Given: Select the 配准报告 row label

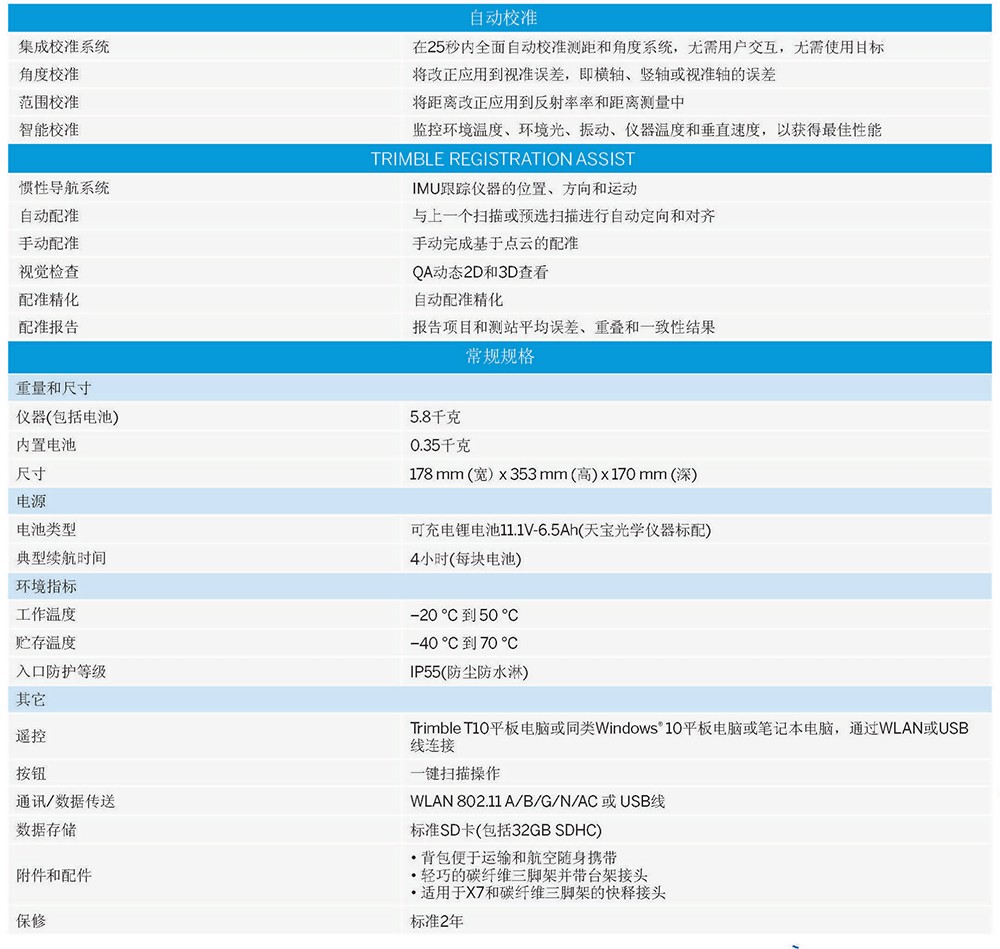Looking at the screenshot, I should click(x=48, y=327).
